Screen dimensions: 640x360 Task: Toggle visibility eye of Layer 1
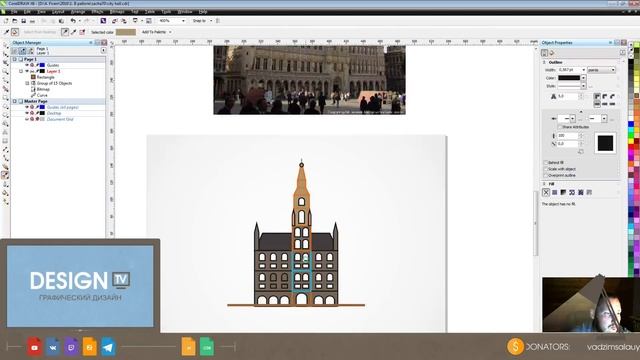(x=27, y=71)
